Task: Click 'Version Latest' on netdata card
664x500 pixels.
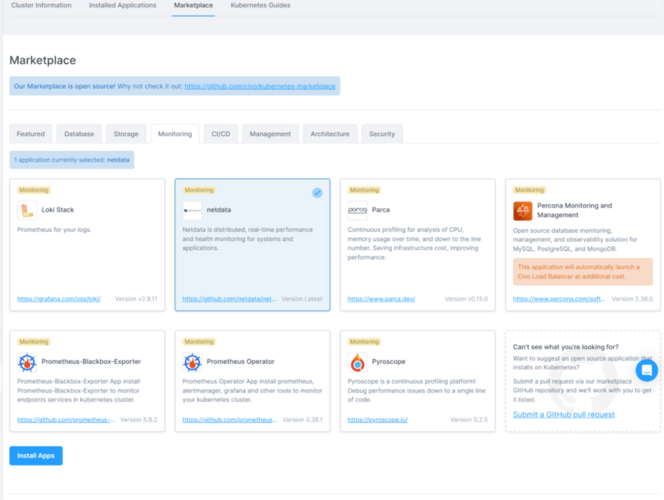Action: [x=302, y=299]
